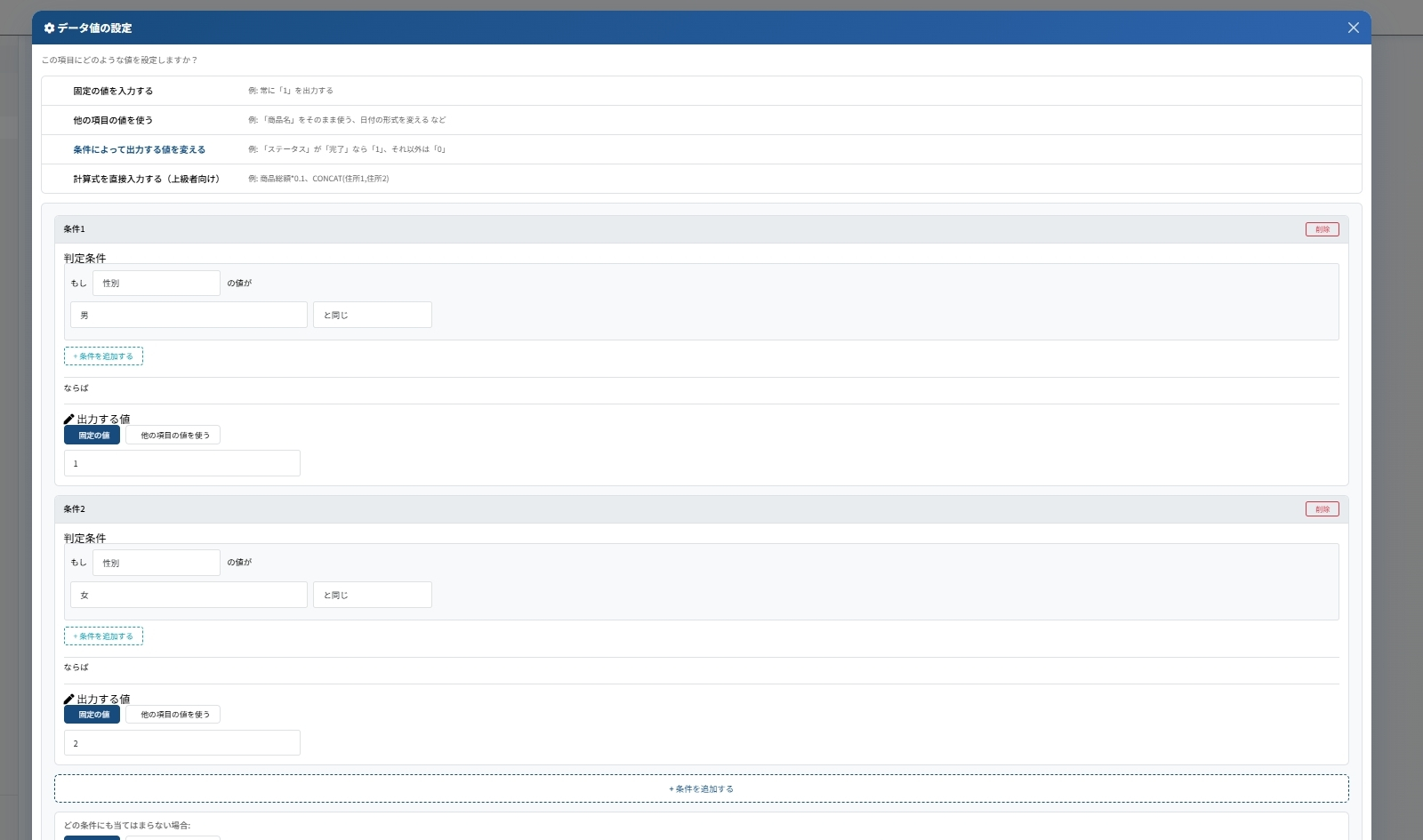Click pencil icon beside 条件2 出力する値
Viewport: 1423px width, 840px height.
coord(69,699)
